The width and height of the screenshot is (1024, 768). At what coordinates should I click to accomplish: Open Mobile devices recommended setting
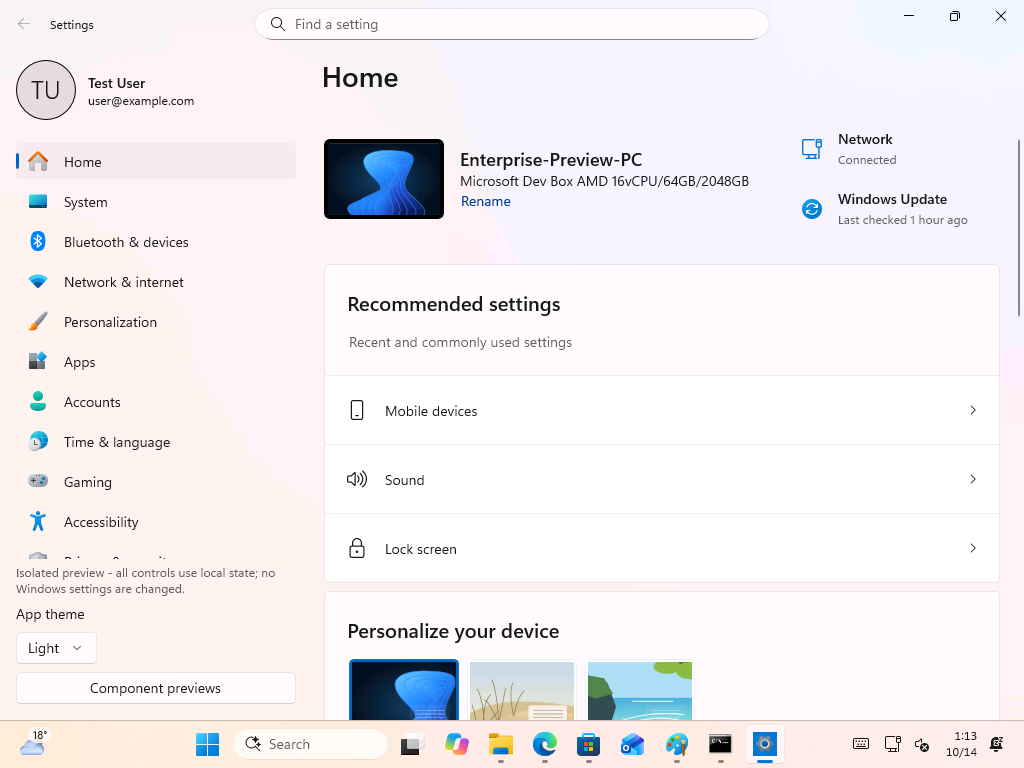662,410
